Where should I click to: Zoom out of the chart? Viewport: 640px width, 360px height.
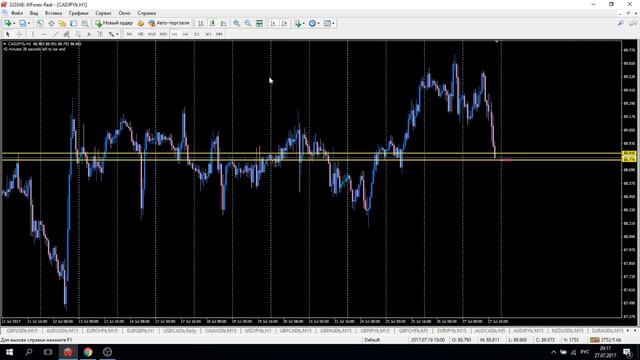coord(248,23)
